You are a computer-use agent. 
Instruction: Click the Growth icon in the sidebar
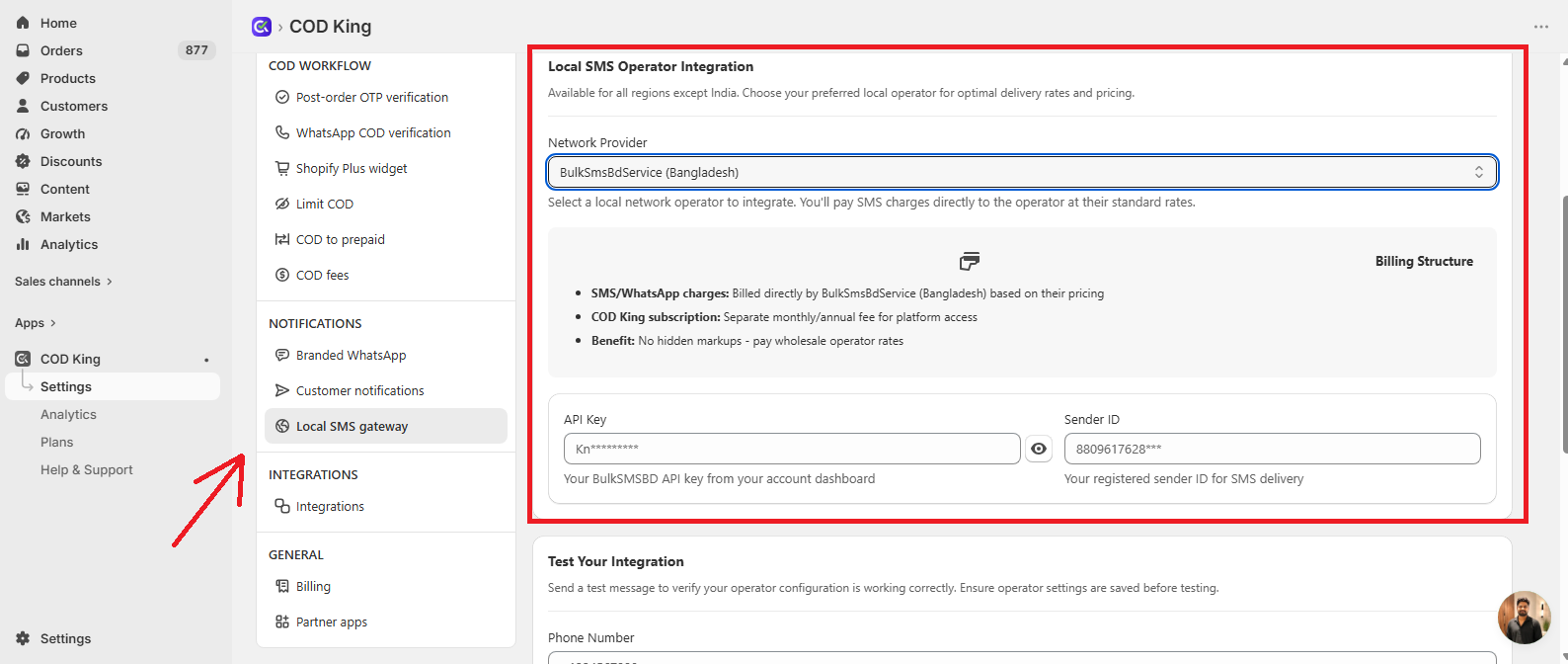point(23,133)
